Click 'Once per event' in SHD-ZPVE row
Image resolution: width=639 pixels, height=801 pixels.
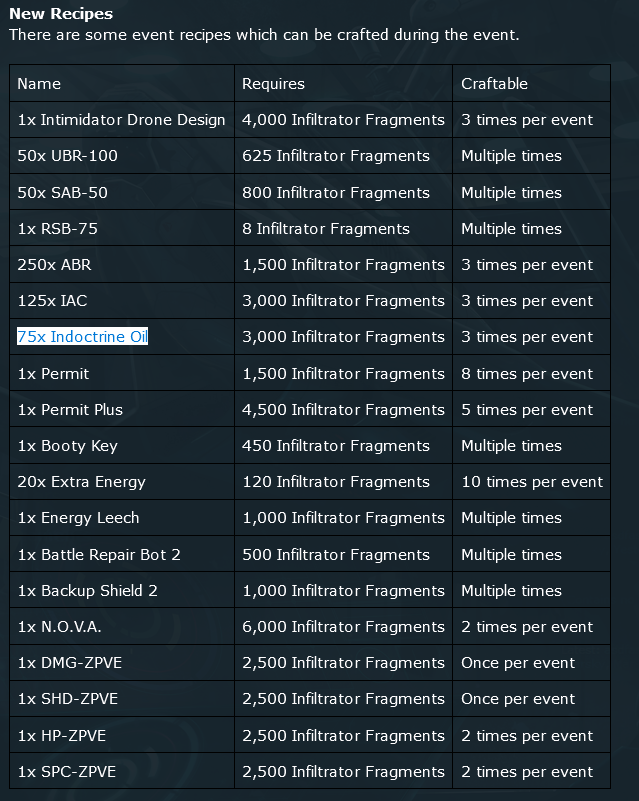click(x=531, y=698)
